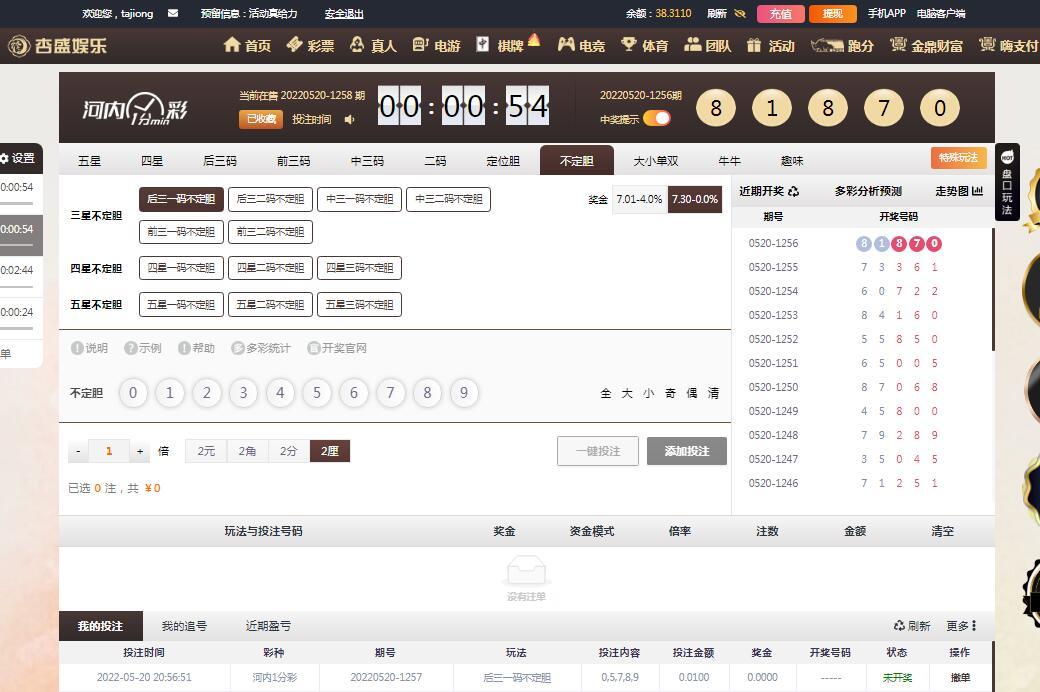Refresh recent draws icon next to 近期开奖
Image resolution: width=1040 pixels, height=692 pixels.
click(x=793, y=191)
